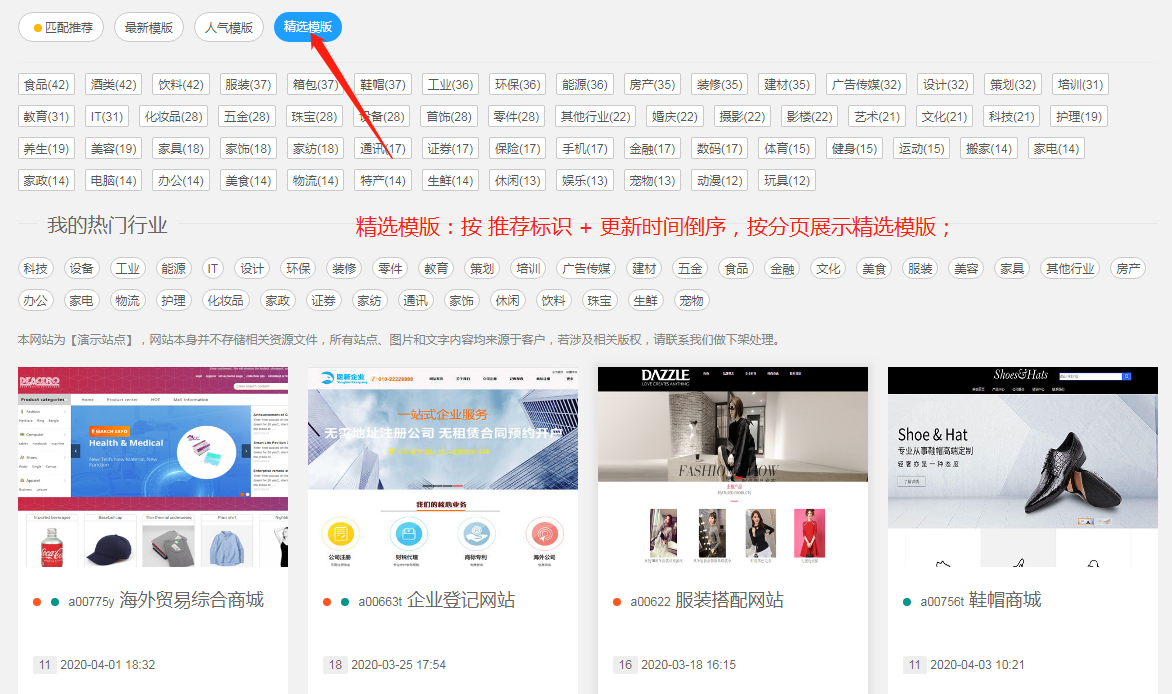
Task: Select the 匹配推荐 tab
Action: (62, 28)
